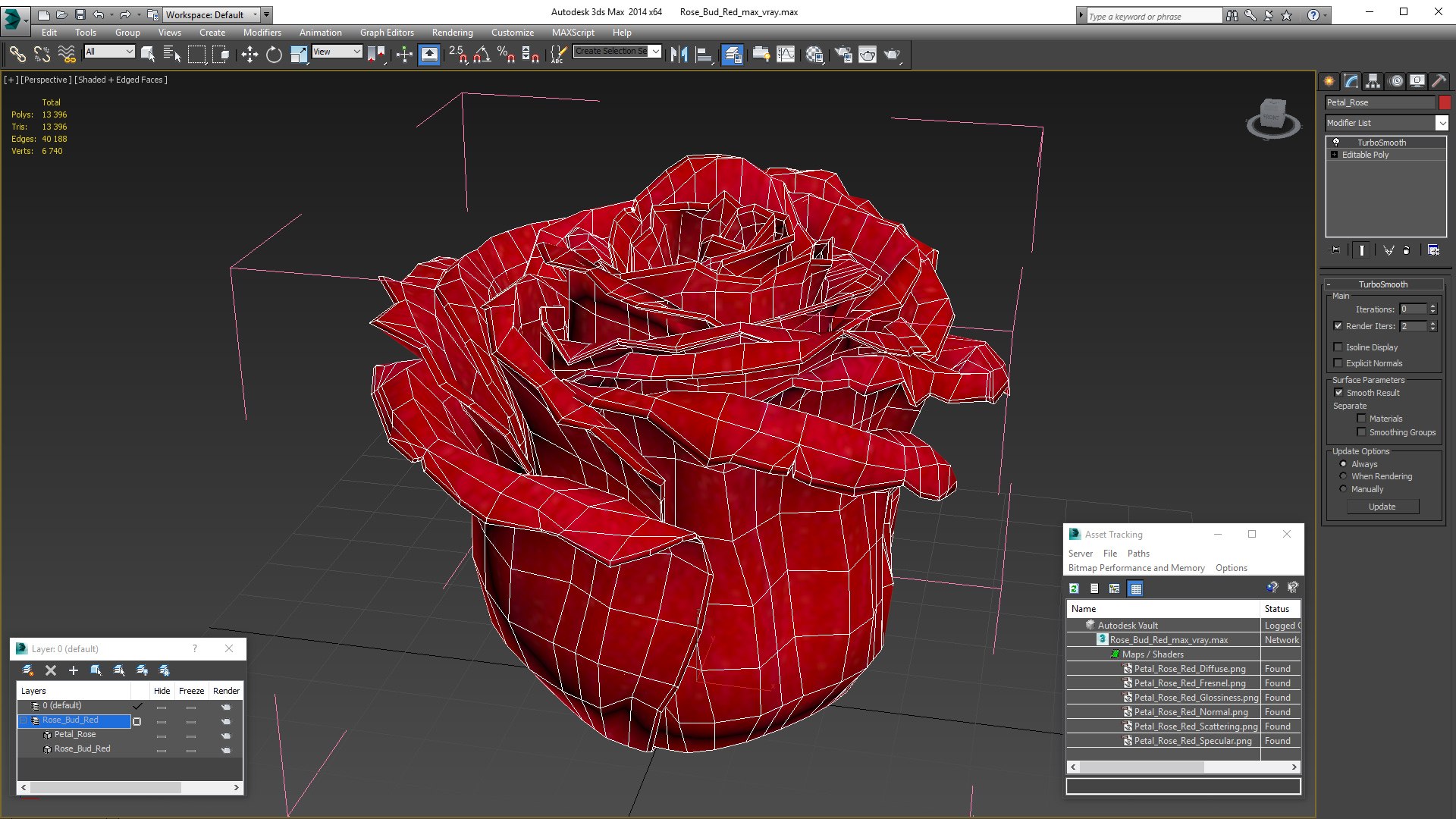Screen dimensions: 1456x819
Task: Open the Workspace Default dropdown
Action: [x=212, y=14]
